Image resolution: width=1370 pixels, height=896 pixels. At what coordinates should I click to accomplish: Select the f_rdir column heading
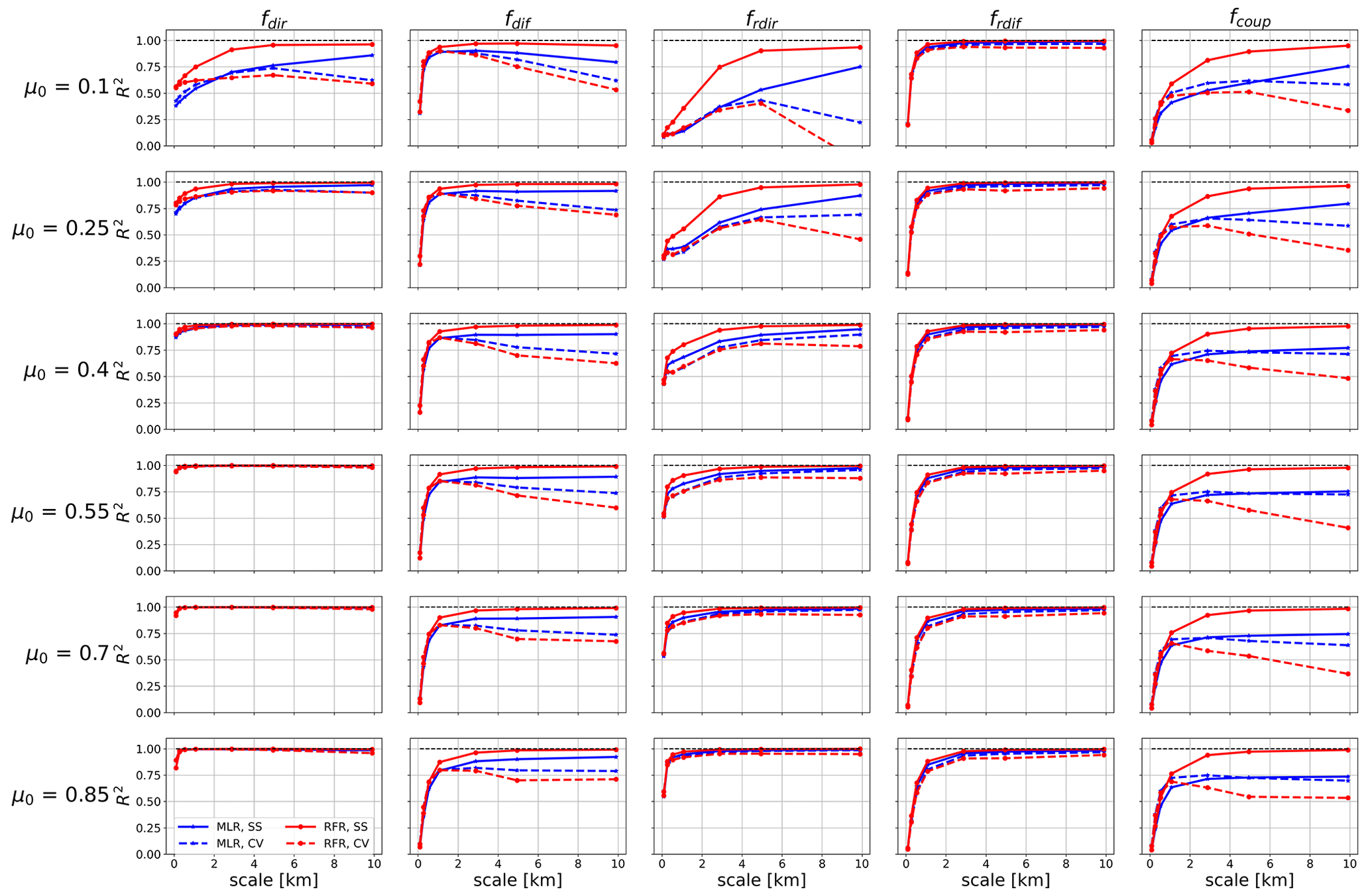pos(762,19)
